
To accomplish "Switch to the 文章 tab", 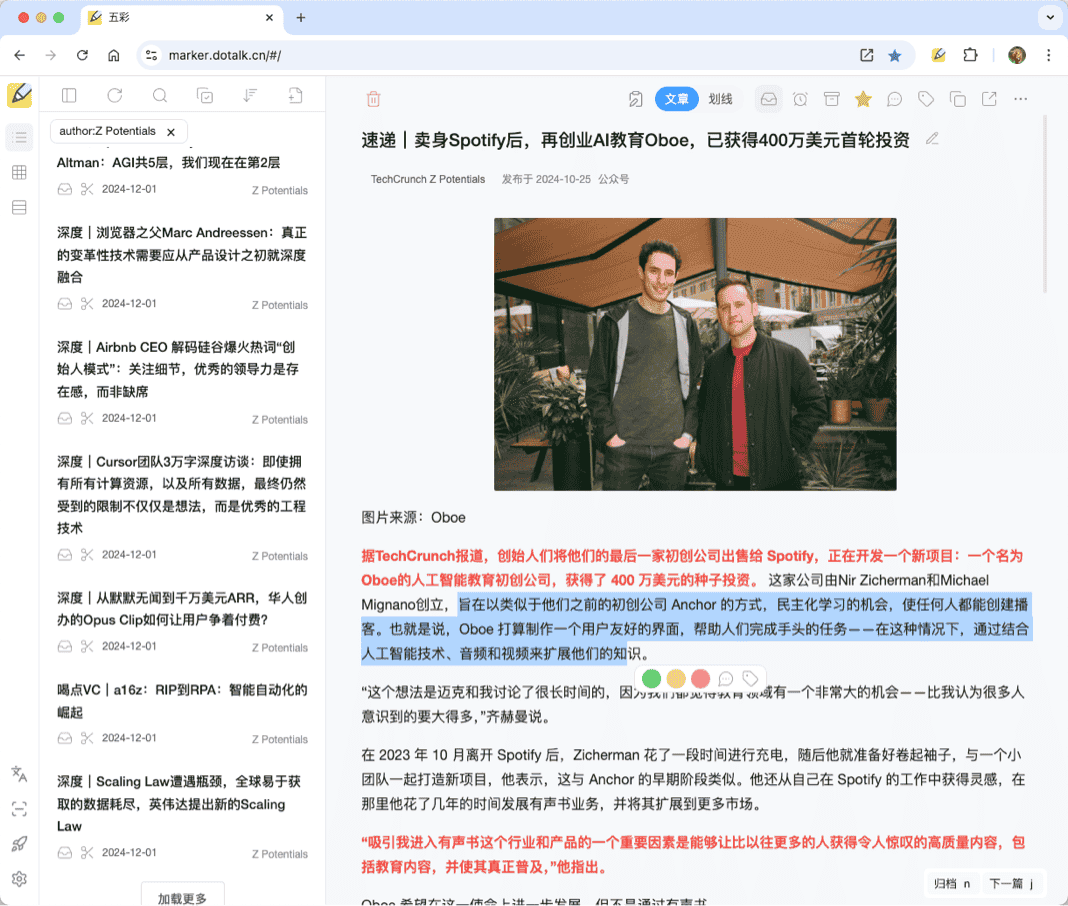I will pyautogui.click(x=677, y=99).
